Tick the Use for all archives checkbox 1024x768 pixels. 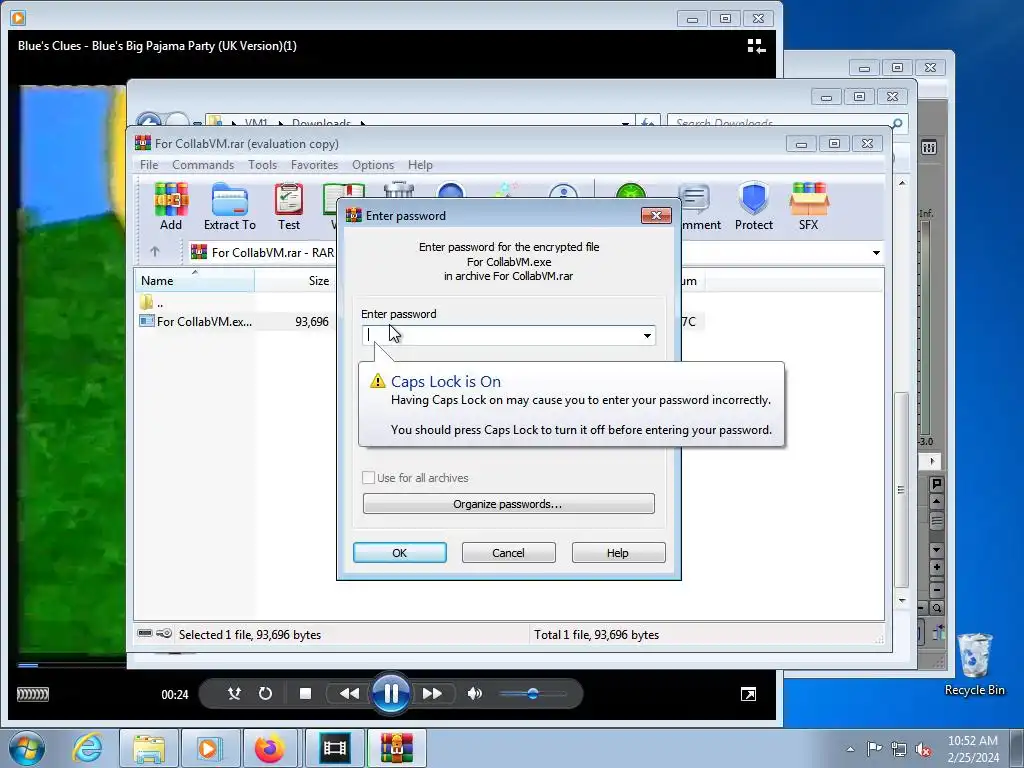[x=368, y=477]
